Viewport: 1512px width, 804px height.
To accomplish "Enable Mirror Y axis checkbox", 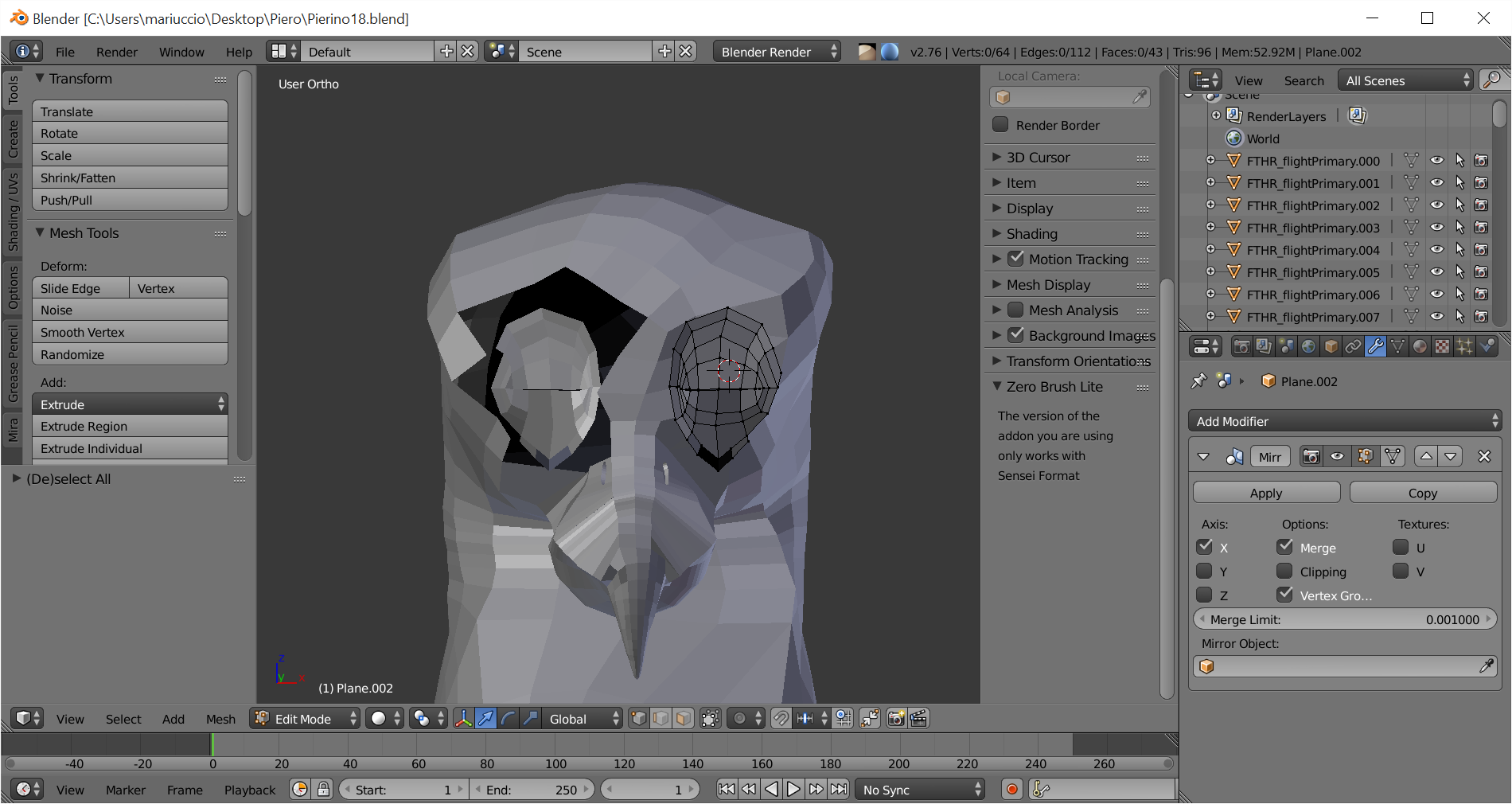I will (x=1205, y=571).
